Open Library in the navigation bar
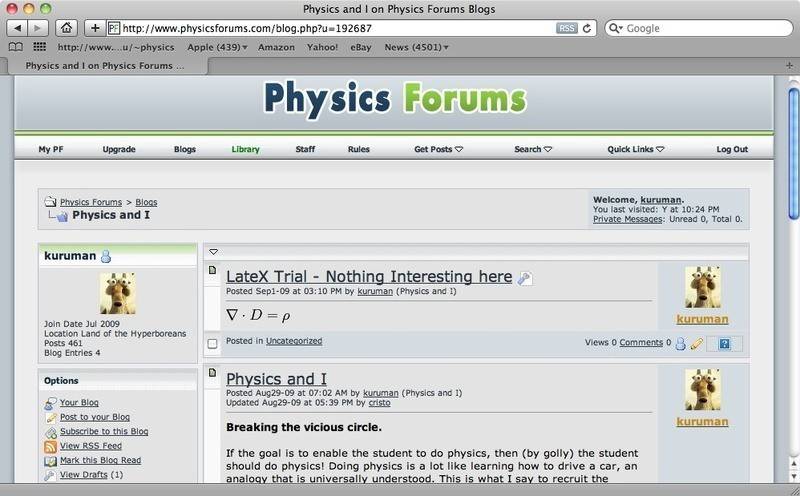The width and height of the screenshot is (800, 496). 245,149
